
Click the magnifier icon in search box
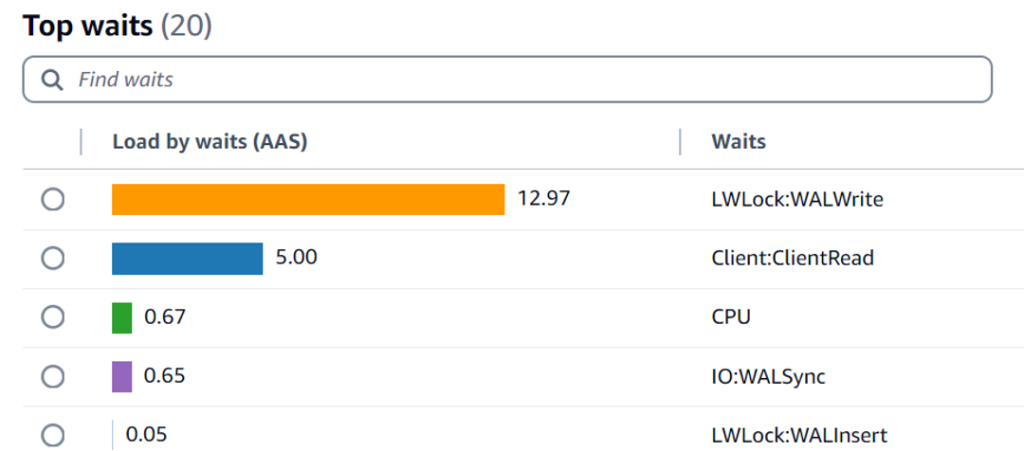pos(52,80)
